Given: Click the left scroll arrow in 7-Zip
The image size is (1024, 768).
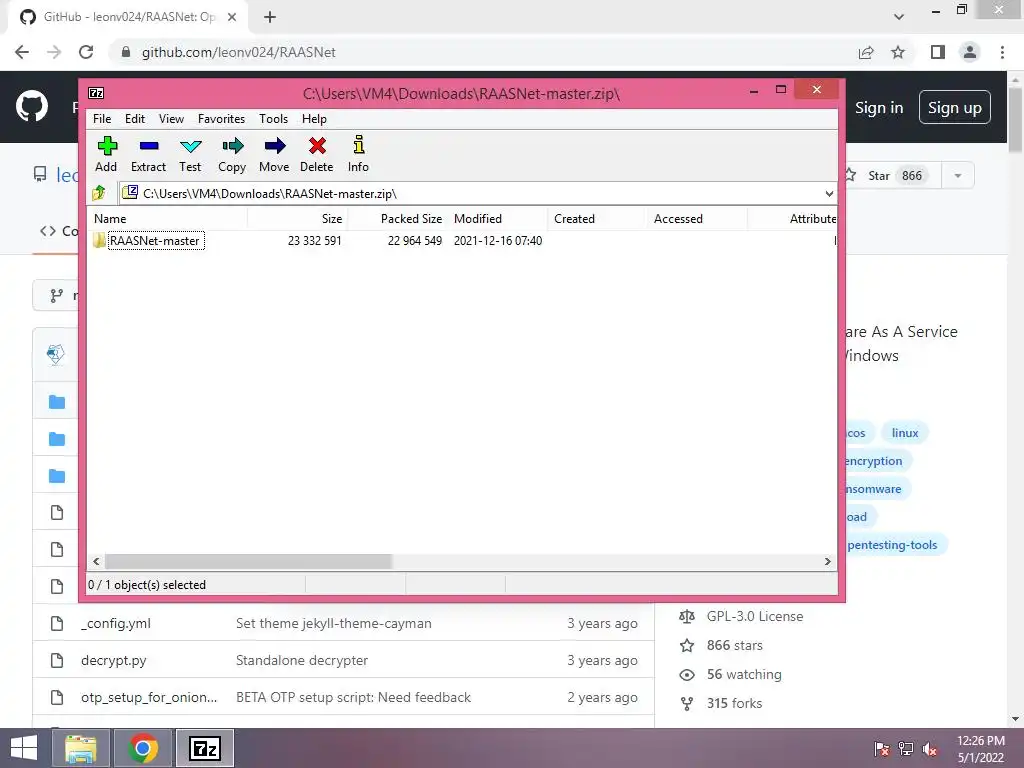Looking at the screenshot, I should click(x=96, y=562).
